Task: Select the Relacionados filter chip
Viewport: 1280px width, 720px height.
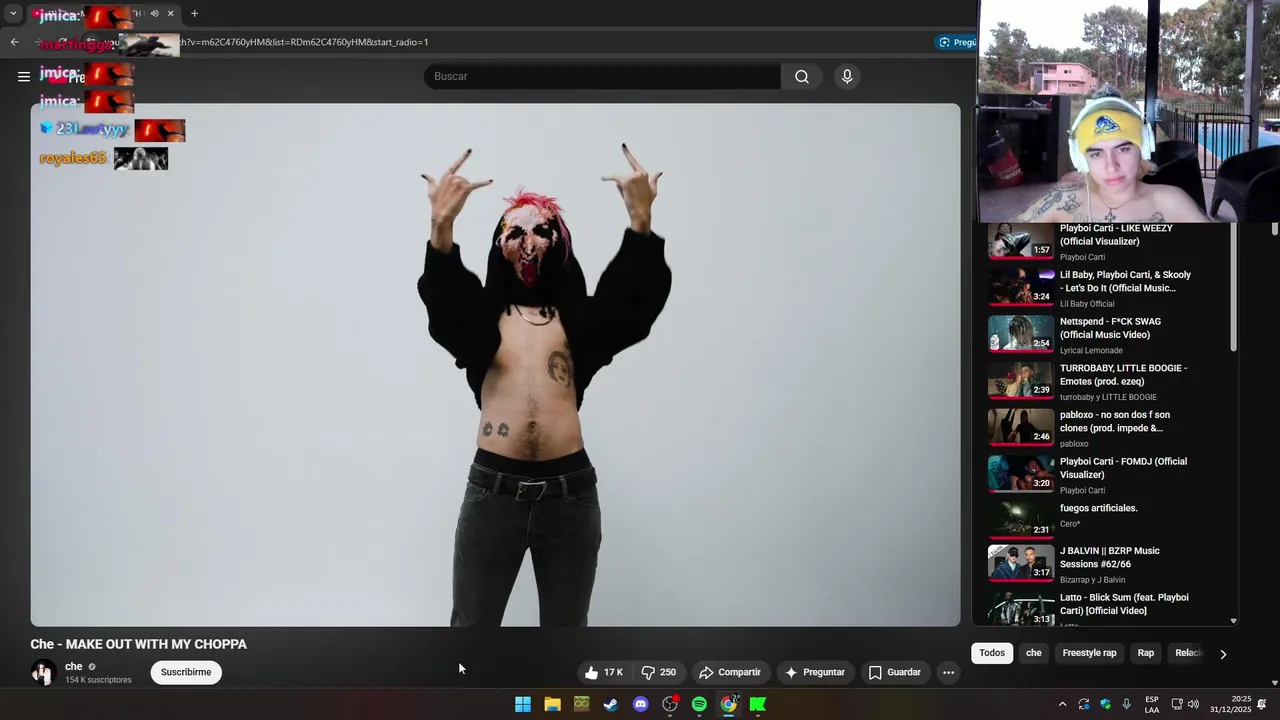Action: tap(1188, 653)
